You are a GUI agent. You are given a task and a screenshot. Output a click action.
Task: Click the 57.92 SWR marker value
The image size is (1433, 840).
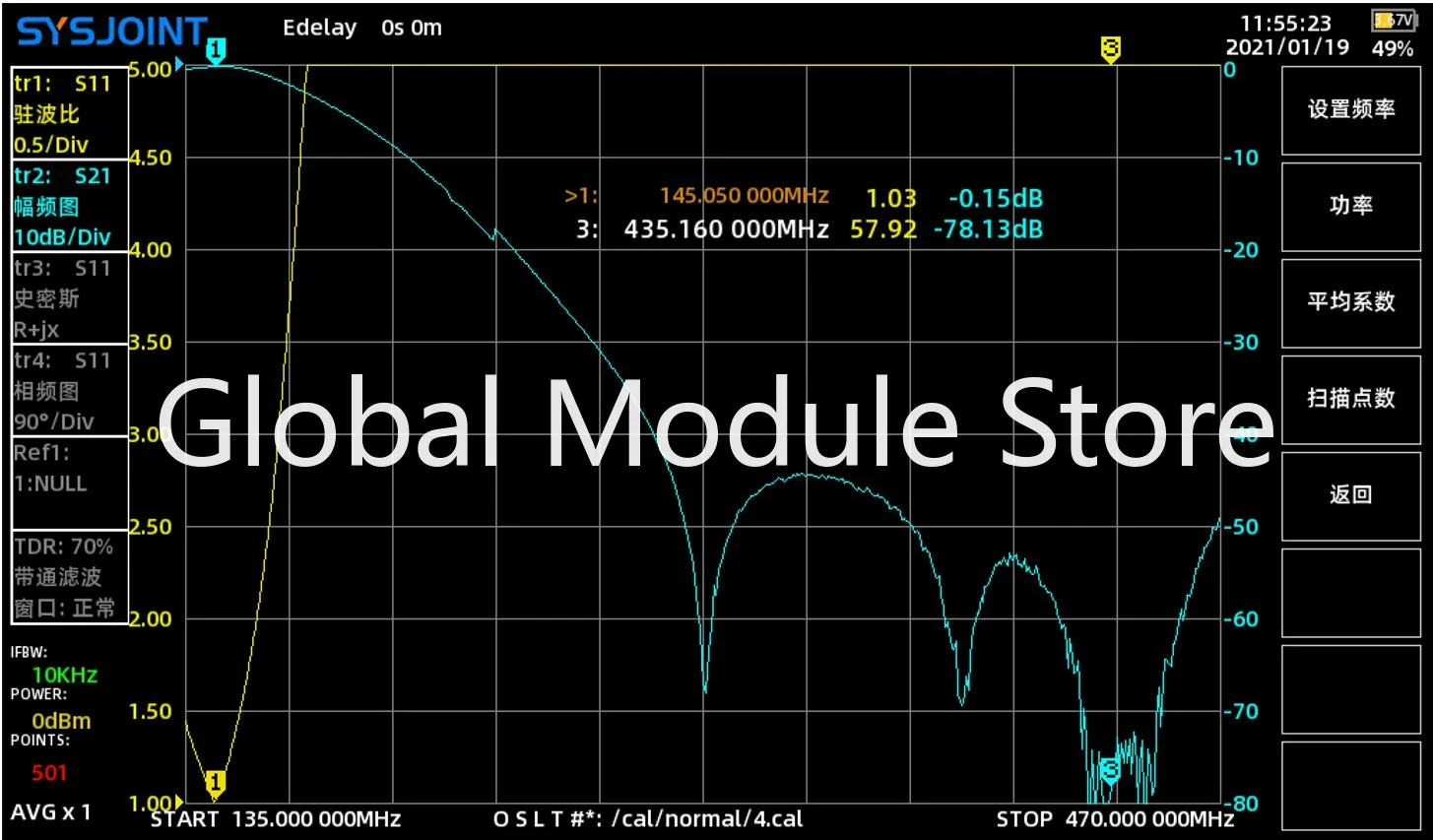click(x=883, y=229)
